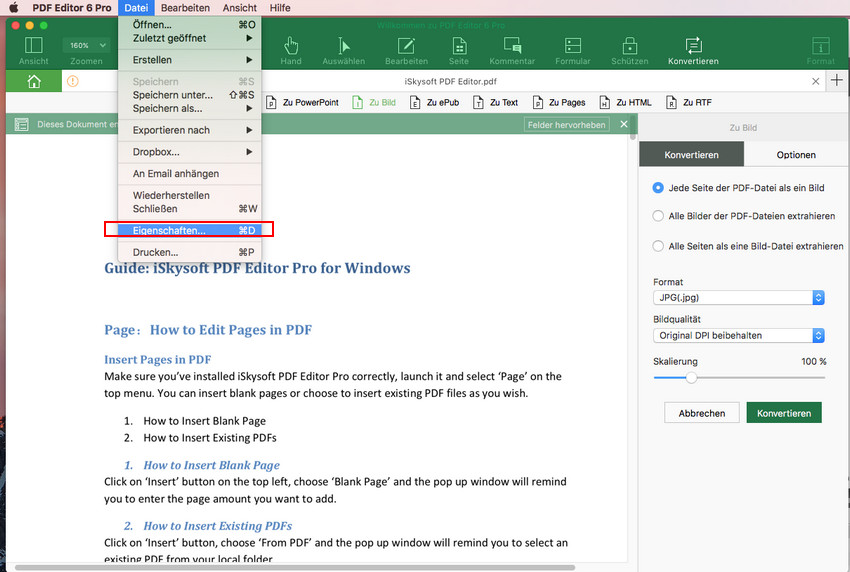Choose 'Alle Seiten als eine Bild-Datei extrahieren'
This screenshot has height=572, width=850.
click(x=658, y=245)
